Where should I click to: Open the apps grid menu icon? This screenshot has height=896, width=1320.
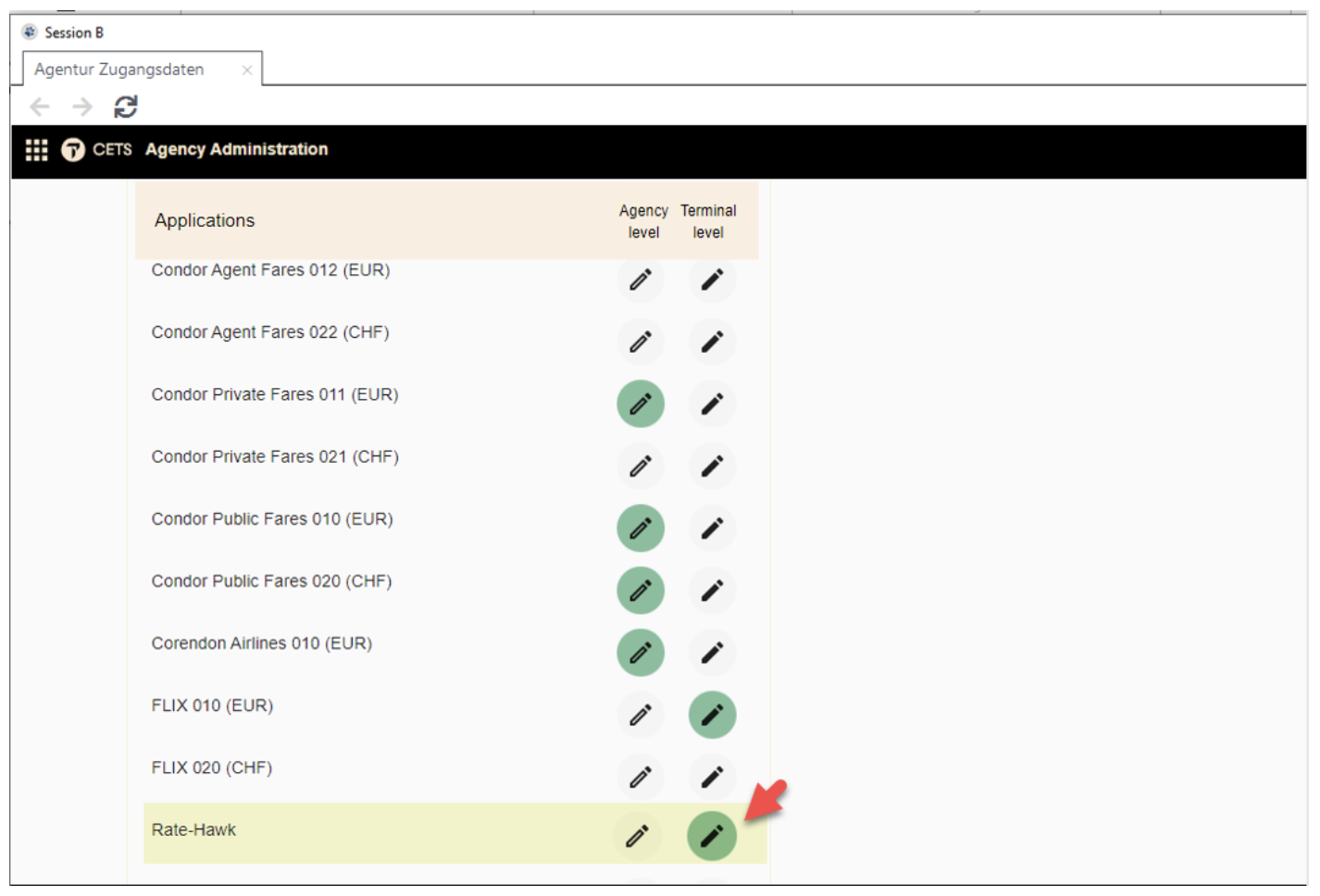click(36, 150)
